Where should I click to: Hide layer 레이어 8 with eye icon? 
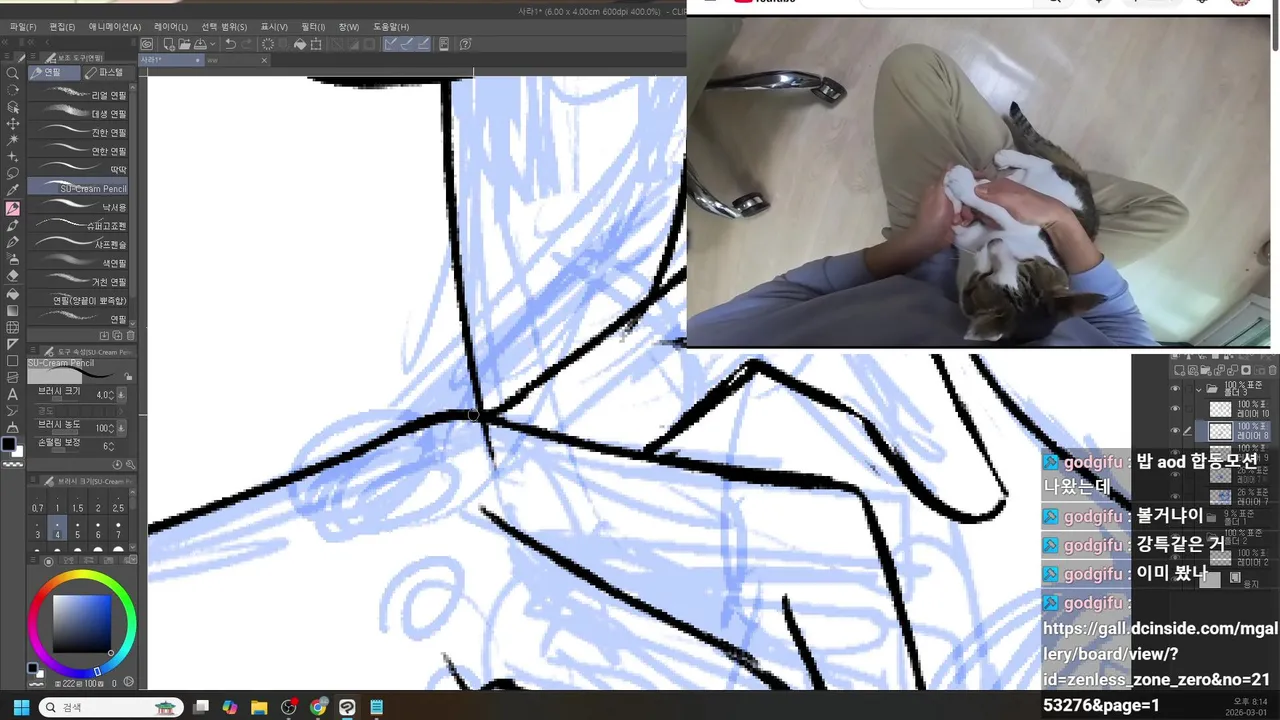[1175, 431]
